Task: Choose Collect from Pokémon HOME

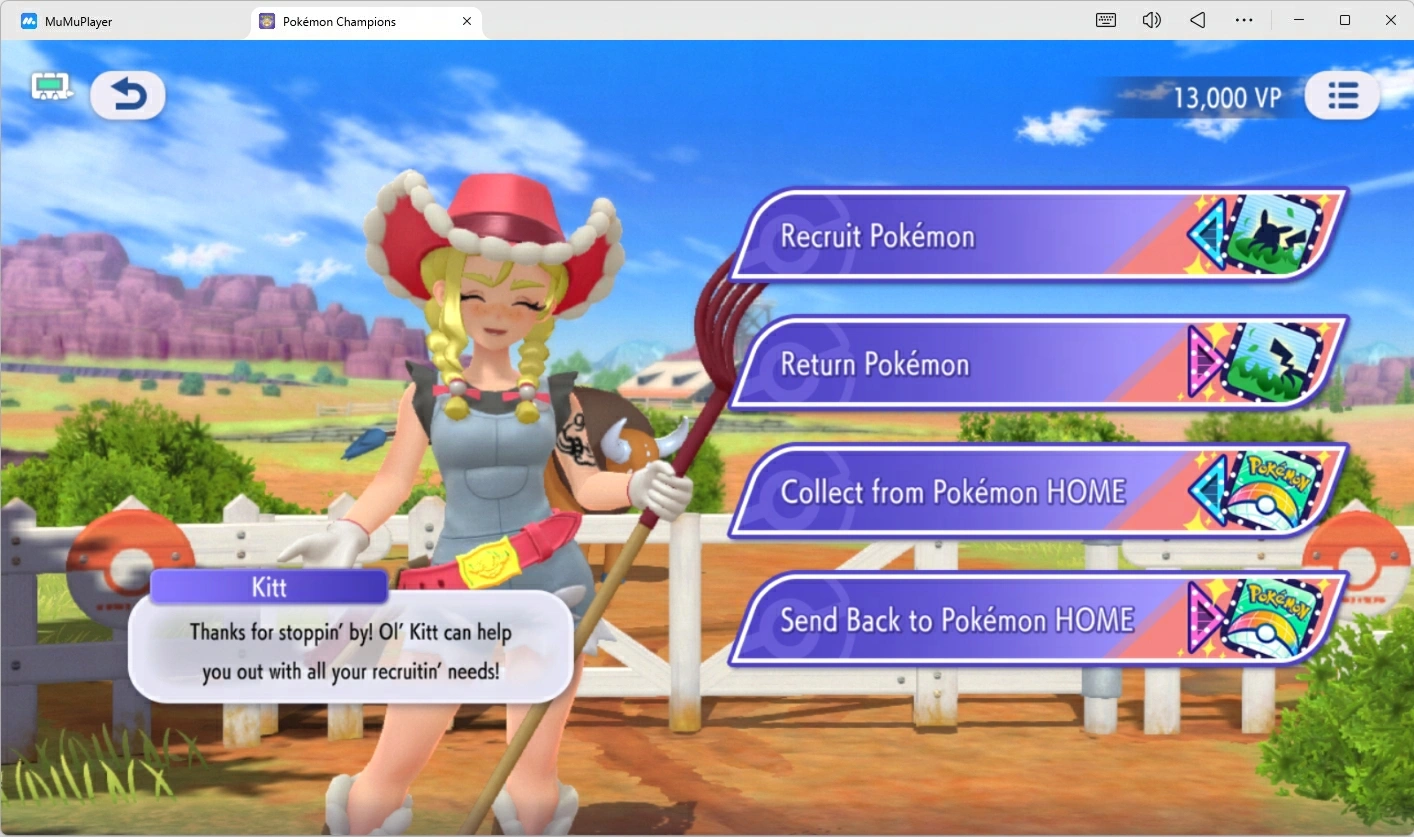Action: (x=1038, y=492)
